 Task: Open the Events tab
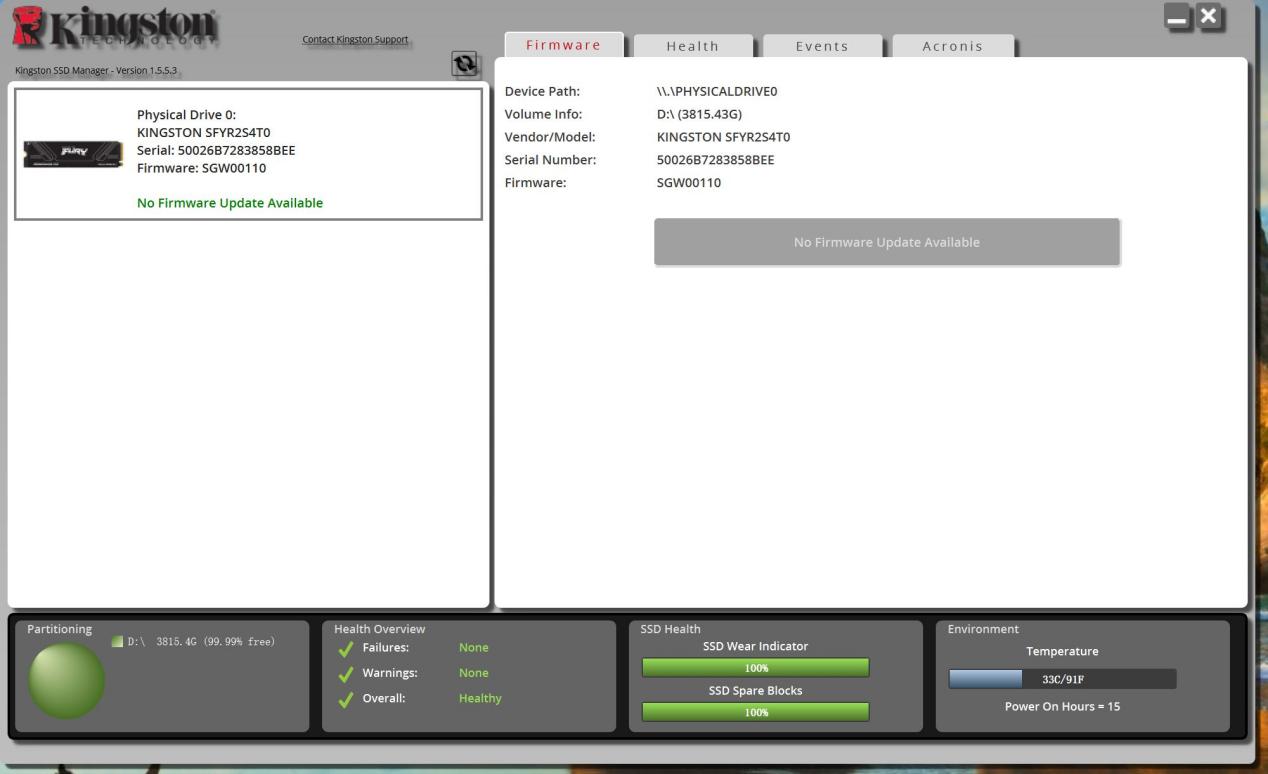(821, 46)
